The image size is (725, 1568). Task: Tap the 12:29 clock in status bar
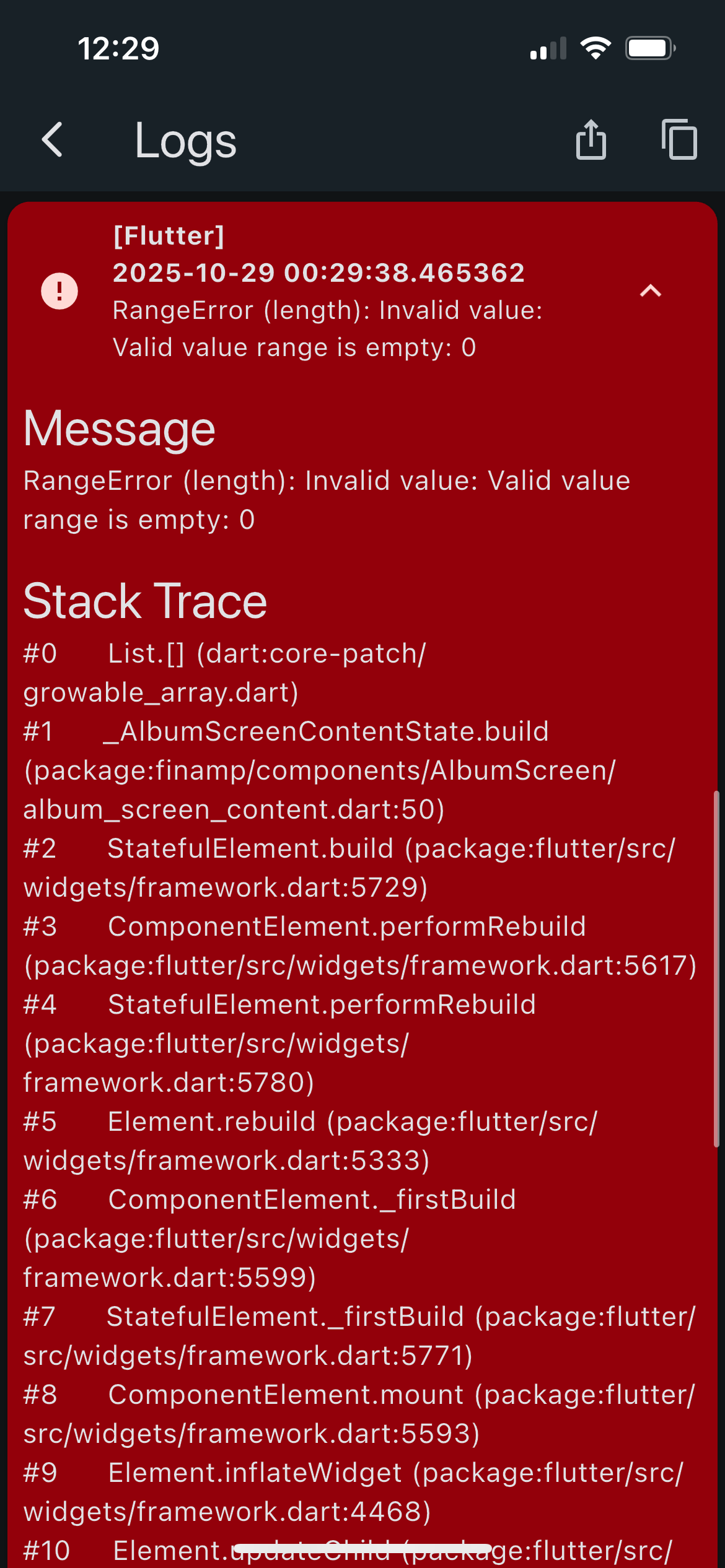coord(118,49)
